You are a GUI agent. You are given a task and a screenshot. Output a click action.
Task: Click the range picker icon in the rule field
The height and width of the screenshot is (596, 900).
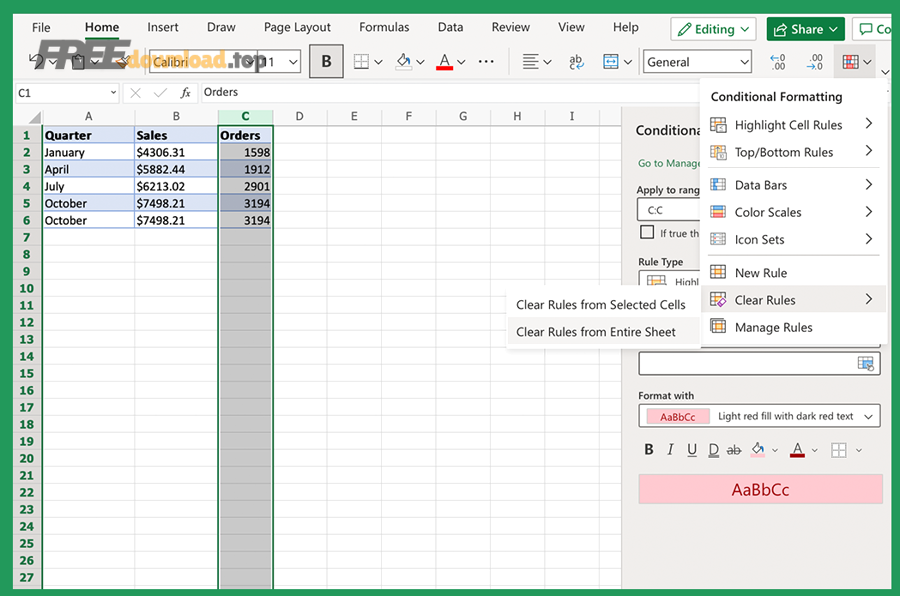(x=866, y=363)
